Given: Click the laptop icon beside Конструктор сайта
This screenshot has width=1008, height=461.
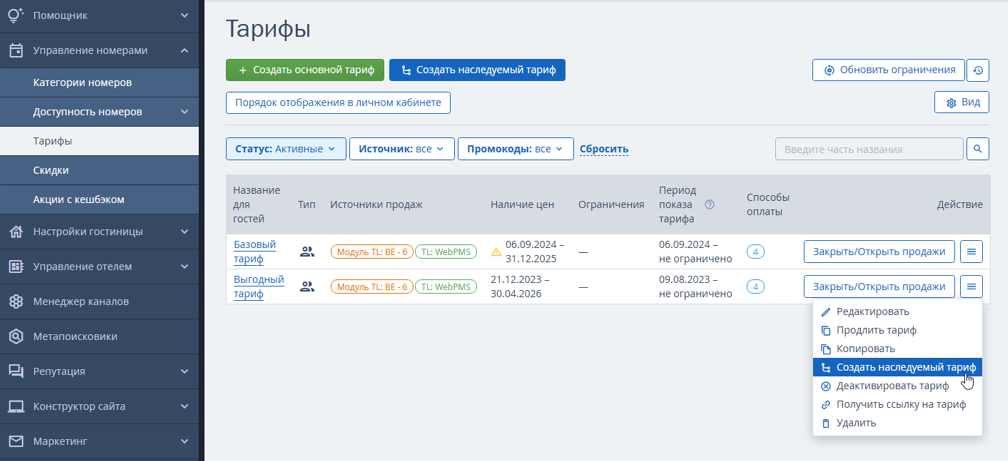Looking at the screenshot, I should point(16,406).
